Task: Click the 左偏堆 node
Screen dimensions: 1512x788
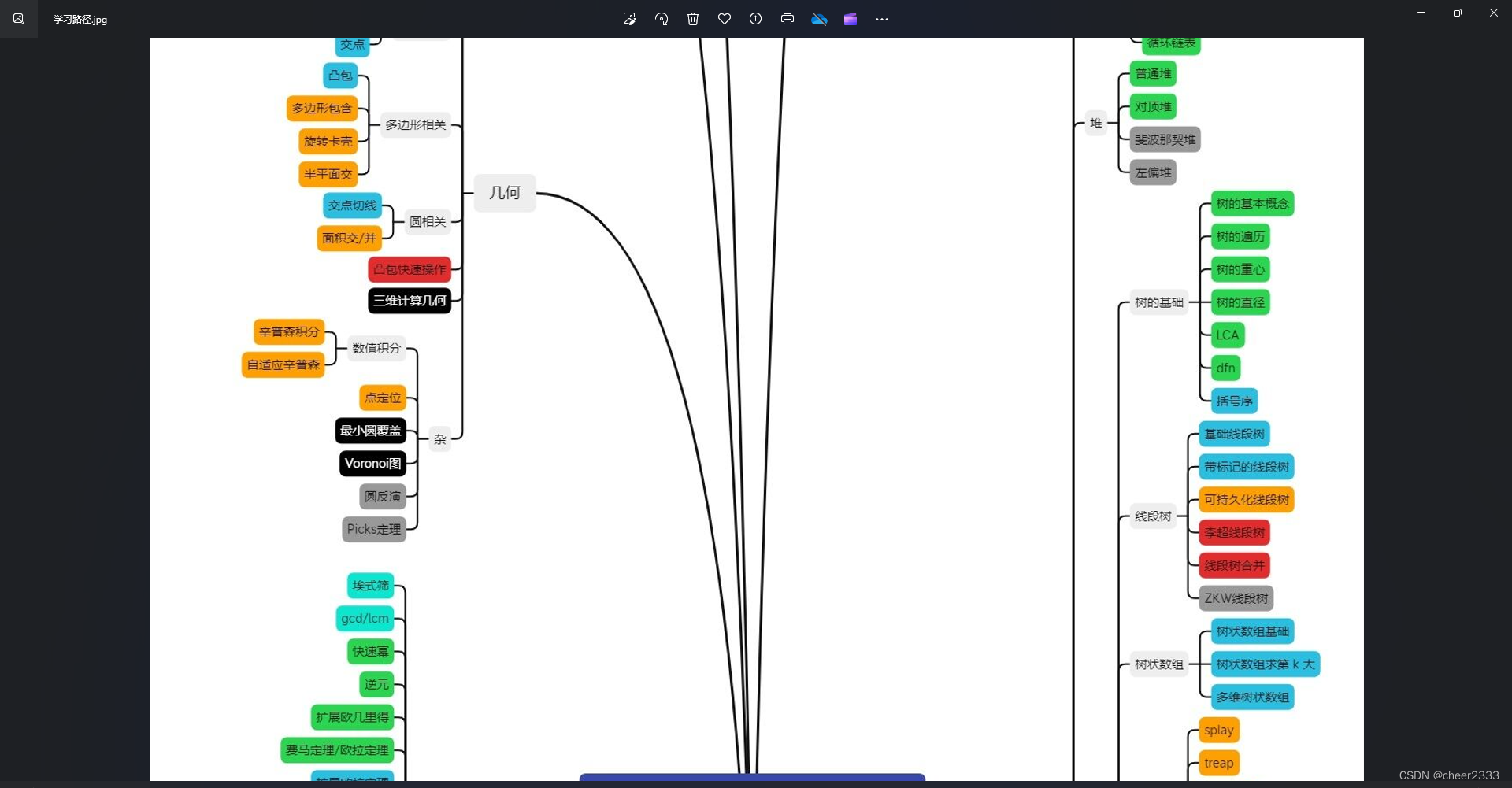Action: 1153,172
